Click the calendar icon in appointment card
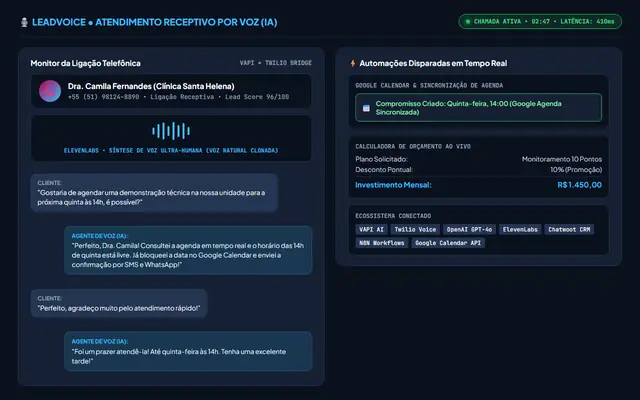This screenshot has height=400, width=640. (366, 108)
